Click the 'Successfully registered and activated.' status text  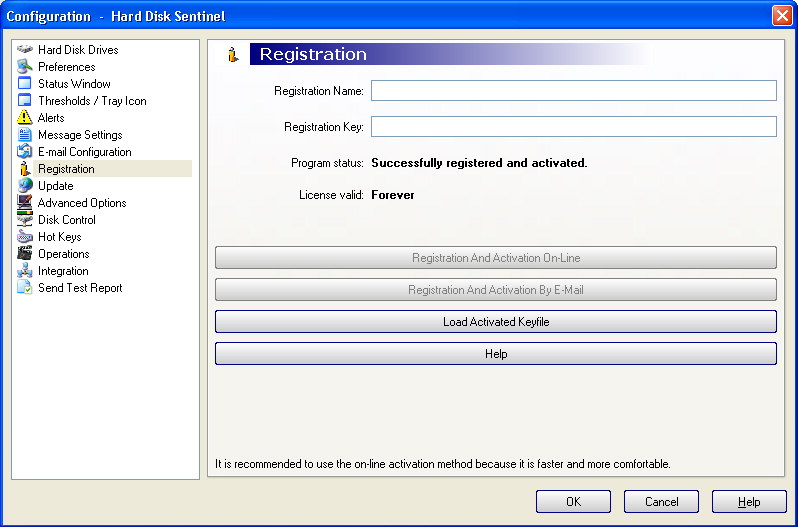pos(479,163)
